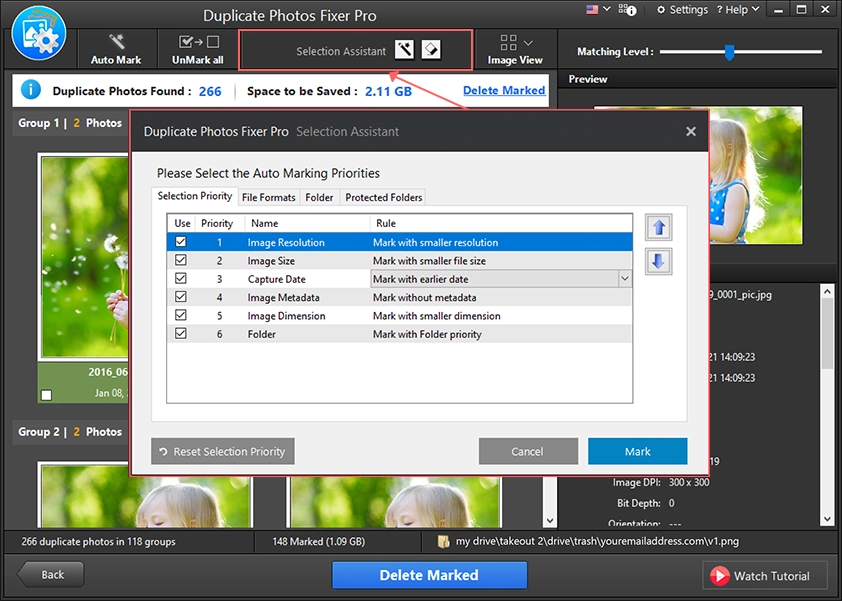Select the Image Size name cell
This screenshot has height=601, width=842.
pos(271,260)
